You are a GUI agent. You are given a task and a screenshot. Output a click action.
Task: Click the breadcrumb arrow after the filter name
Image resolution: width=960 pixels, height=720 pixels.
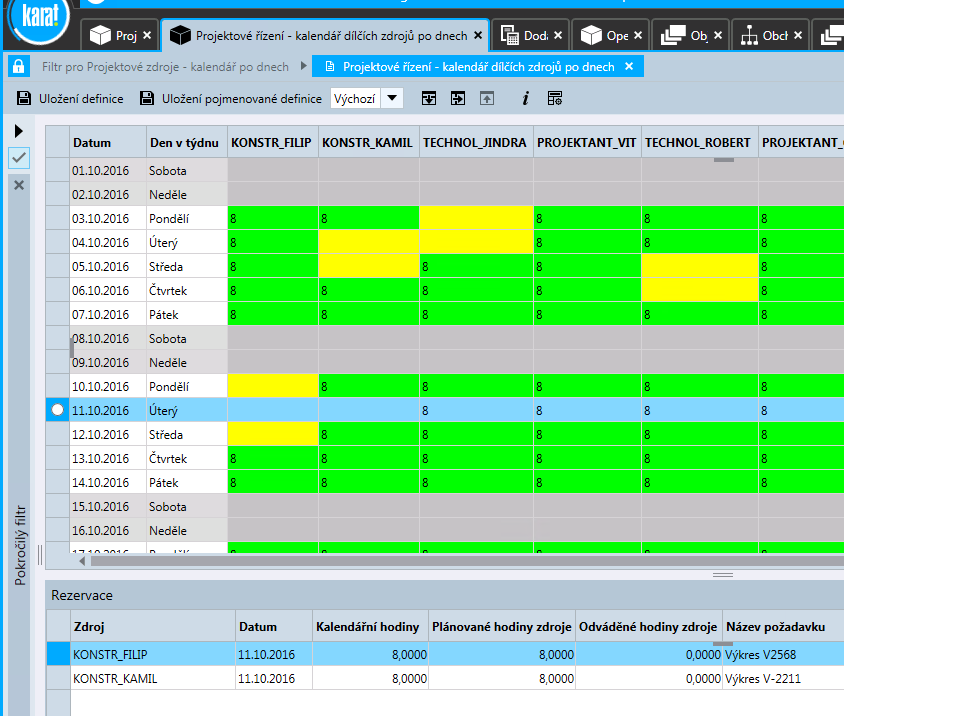tap(303, 66)
